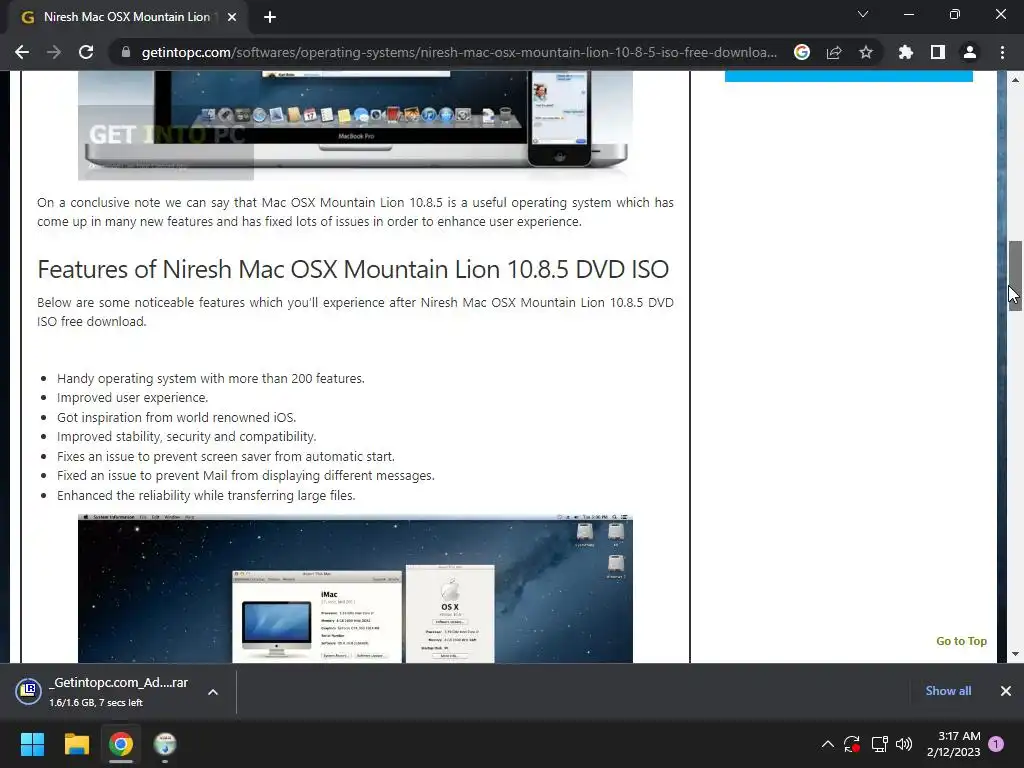1024x768 pixels.
Task: Open the Google icon in address bar
Action: 802,52
